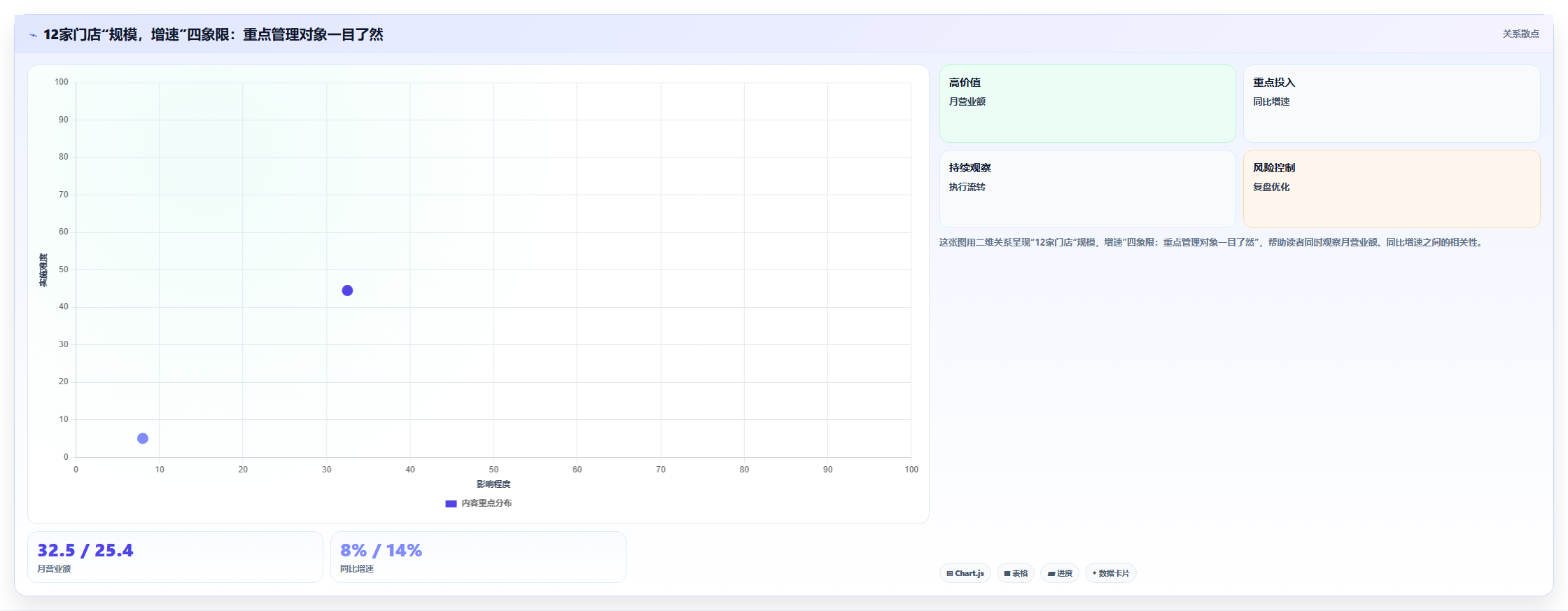The image size is (1568, 611).
Task: Click the 数据卡片 tag pill
Action: pos(1111,573)
